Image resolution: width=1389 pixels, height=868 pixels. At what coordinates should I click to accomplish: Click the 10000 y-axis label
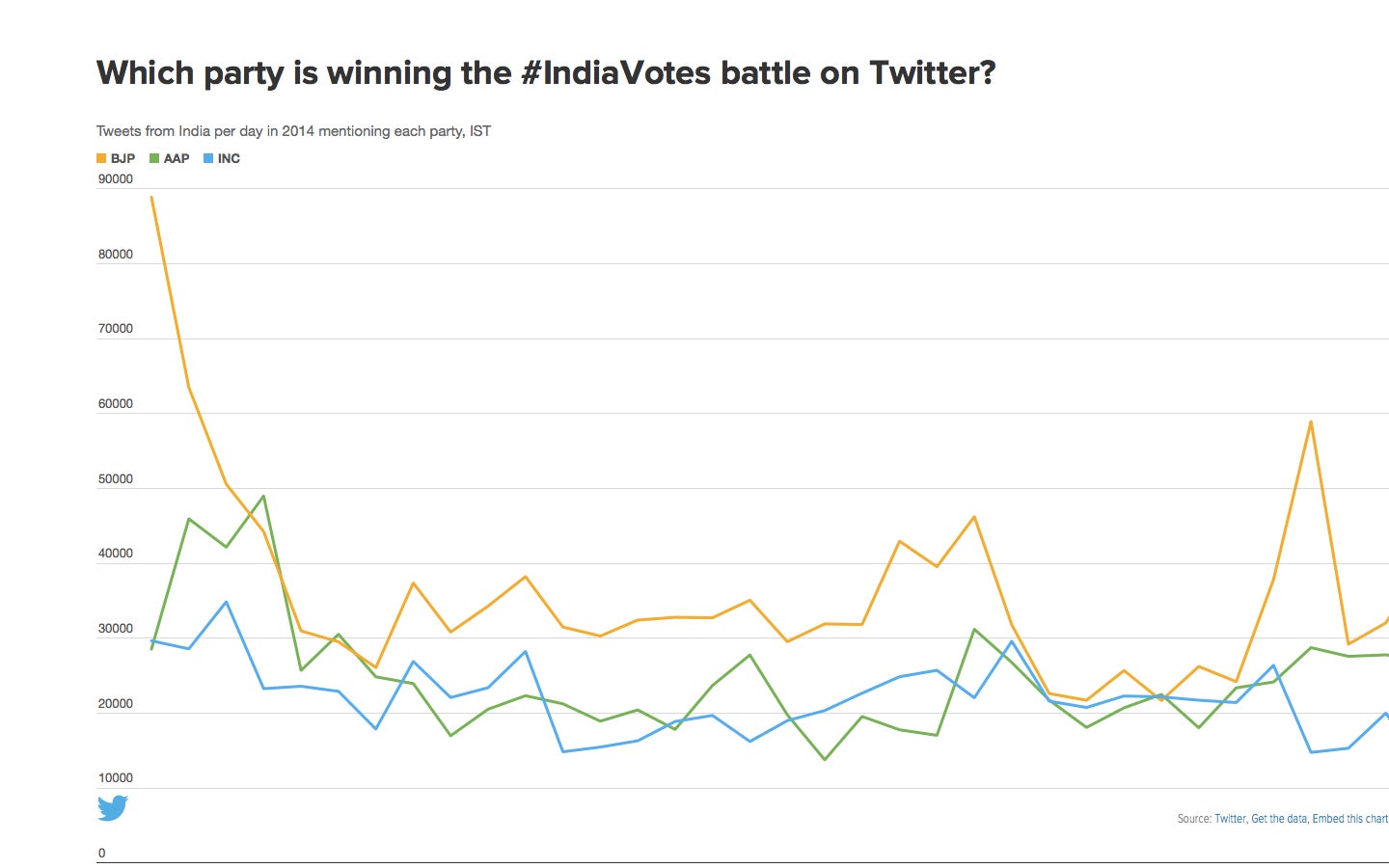(116, 778)
